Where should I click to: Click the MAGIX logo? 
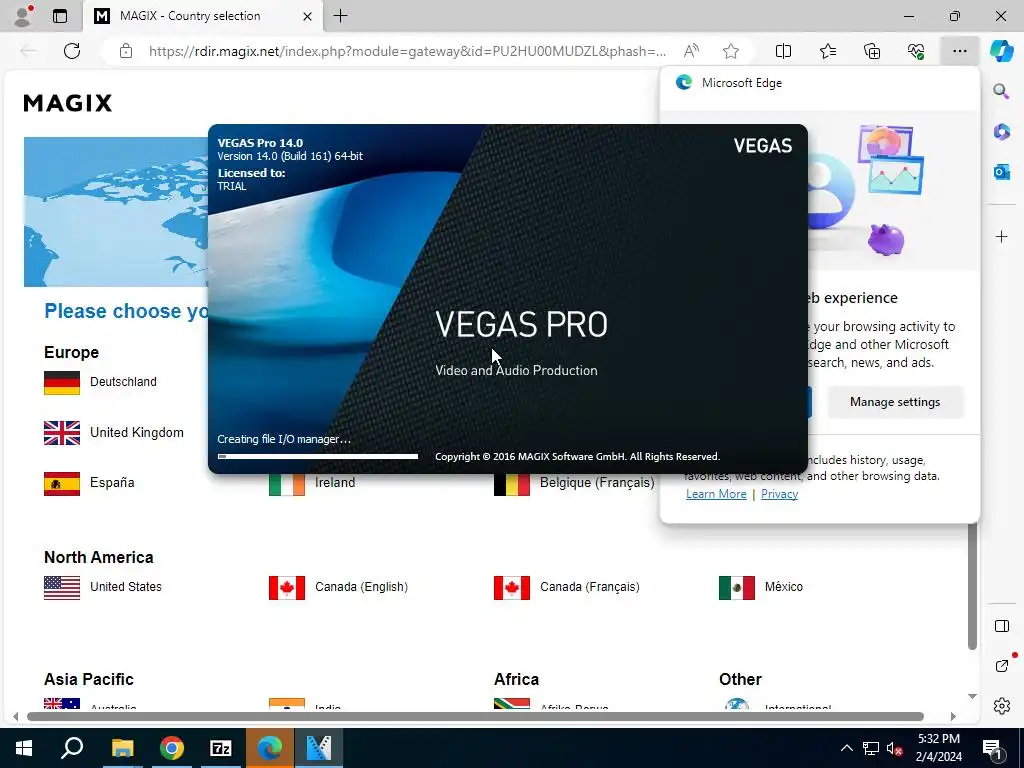coord(68,103)
